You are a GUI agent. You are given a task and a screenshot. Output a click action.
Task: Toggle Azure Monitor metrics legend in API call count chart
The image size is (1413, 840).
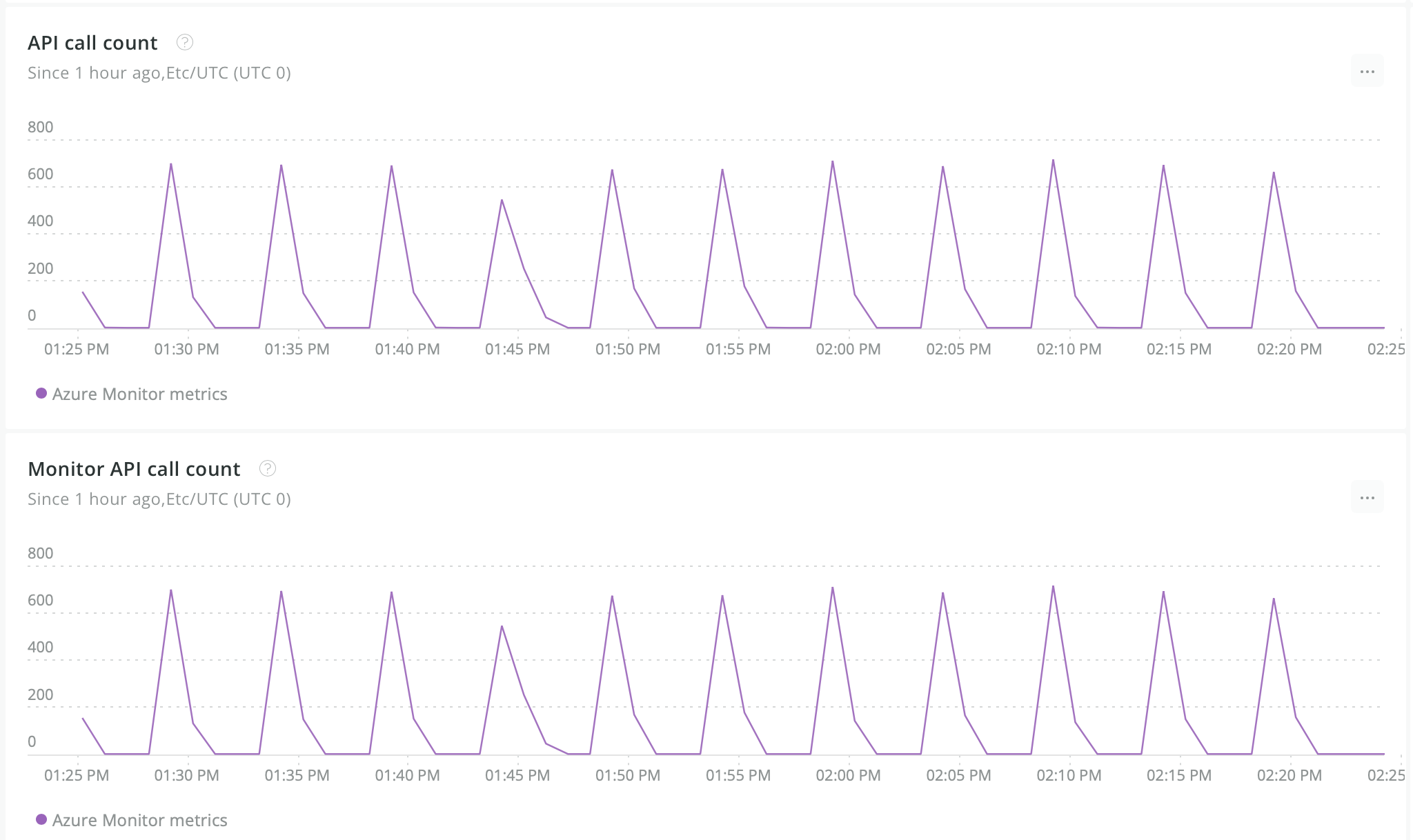[x=132, y=394]
